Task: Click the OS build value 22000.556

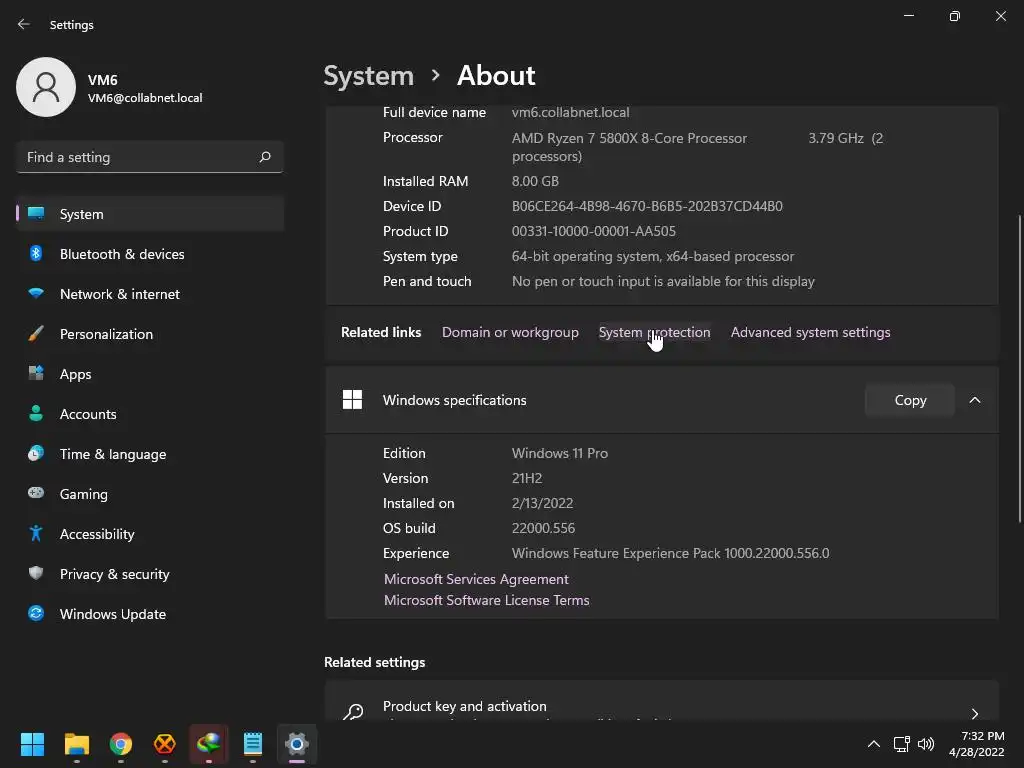Action: tap(543, 528)
